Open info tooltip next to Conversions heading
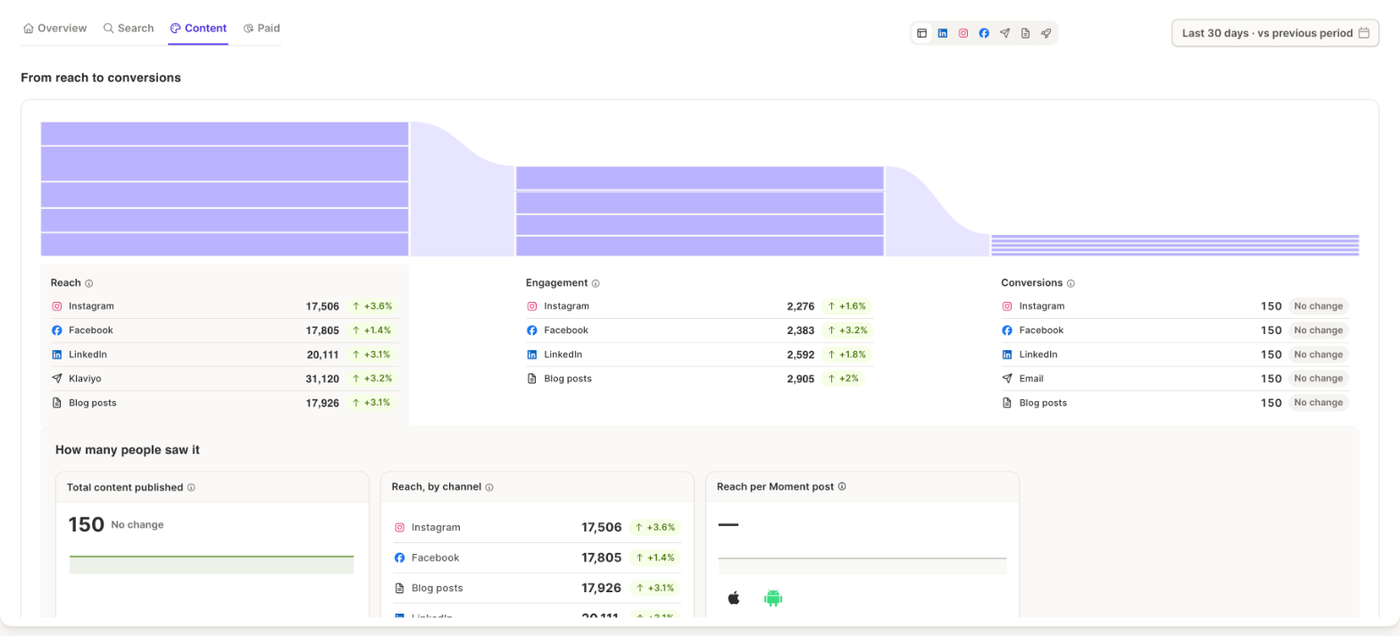 1071,283
